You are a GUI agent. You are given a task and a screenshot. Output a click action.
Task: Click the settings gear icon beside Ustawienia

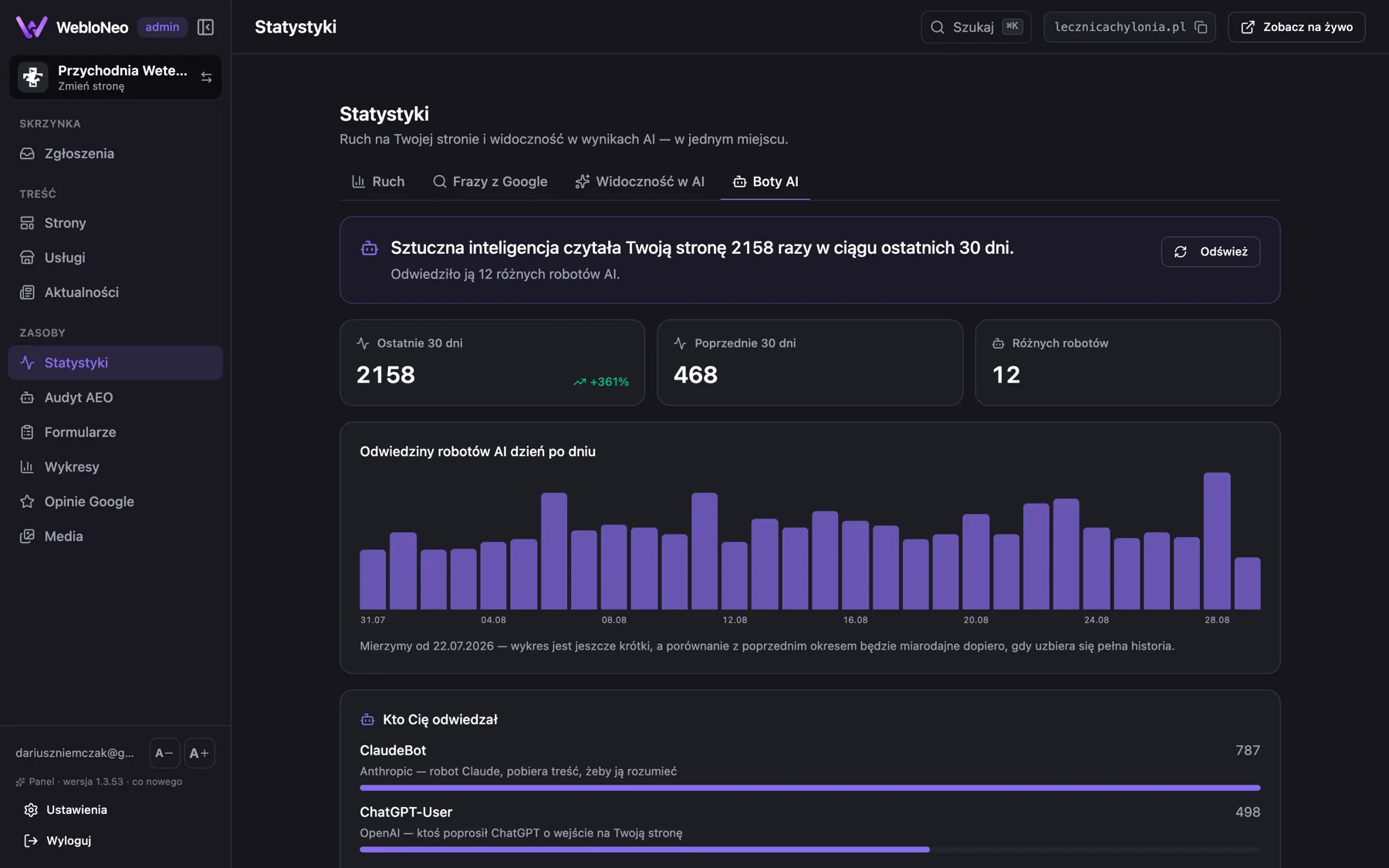coord(31,810)
